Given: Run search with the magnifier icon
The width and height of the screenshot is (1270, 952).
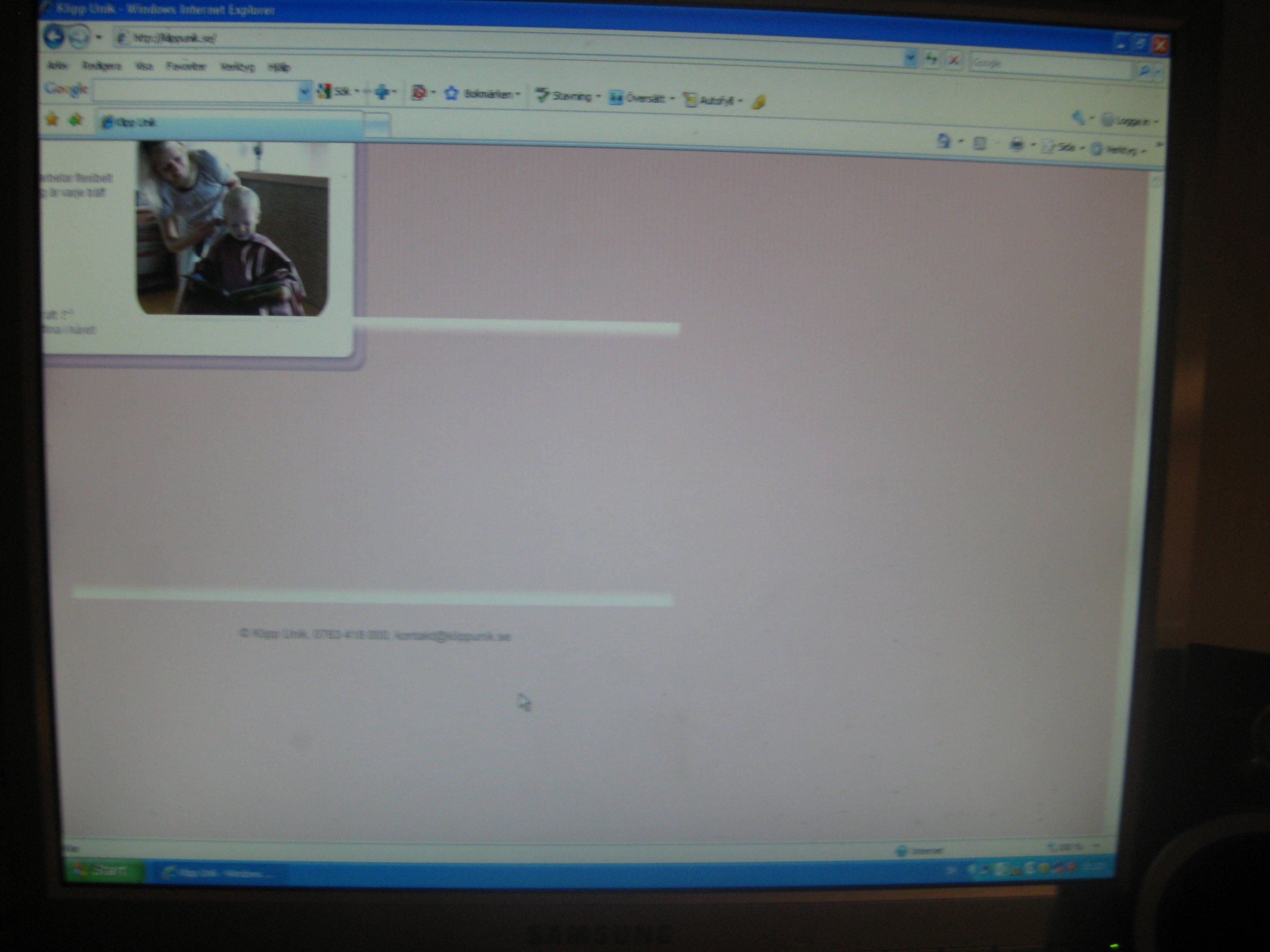Looking at the screenshot, I should [1144, 70].
